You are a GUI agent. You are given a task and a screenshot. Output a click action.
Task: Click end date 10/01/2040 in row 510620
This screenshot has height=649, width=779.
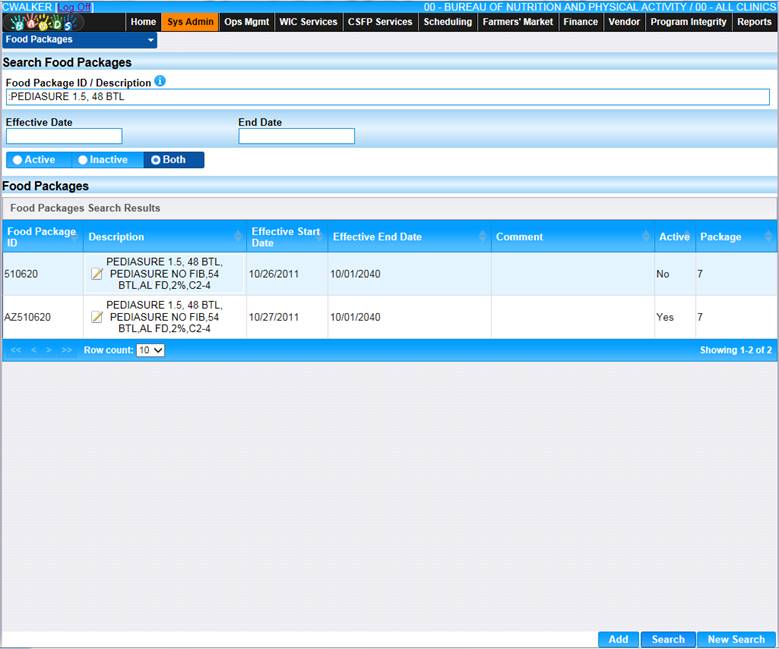pyautogui.click(x=355, y=274)
